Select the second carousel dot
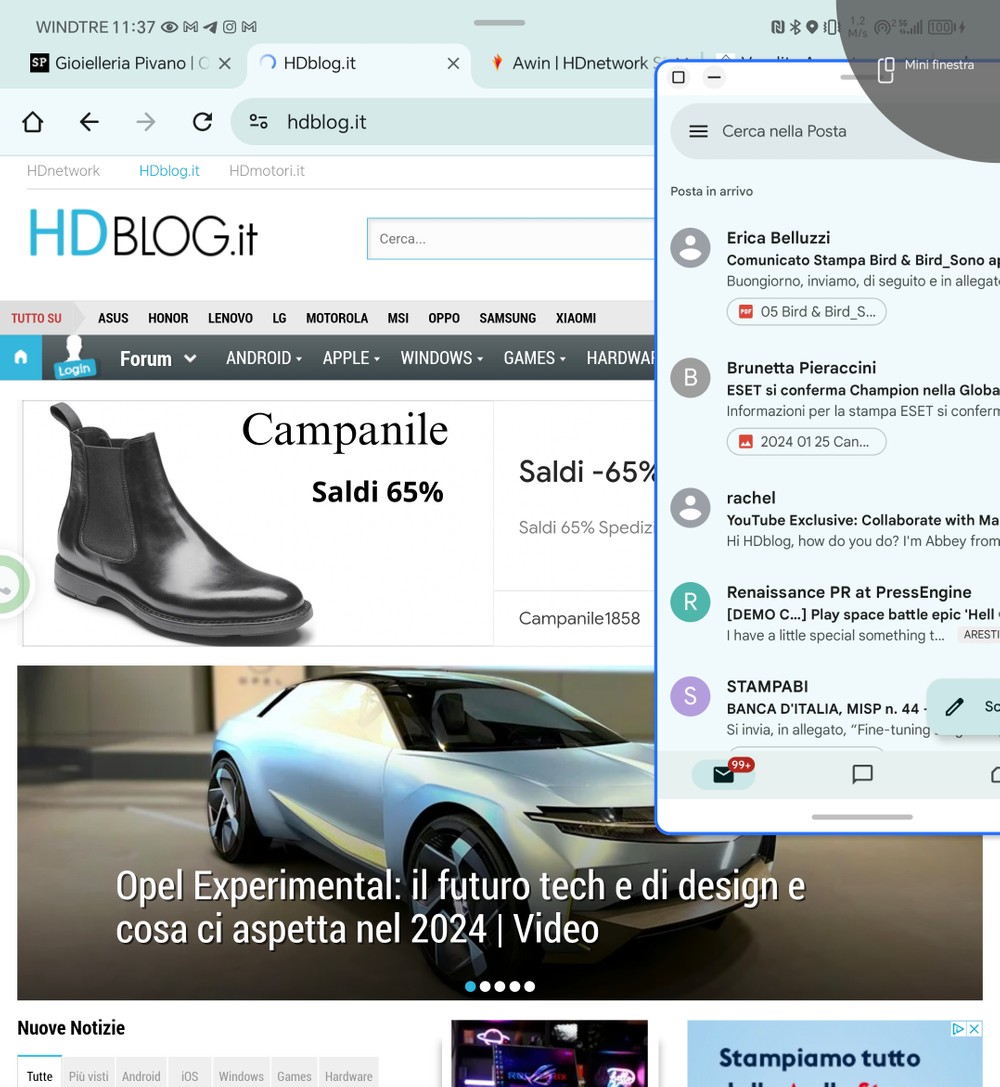This screenshot has width=1000, height=1087. [x=485, y=986]
